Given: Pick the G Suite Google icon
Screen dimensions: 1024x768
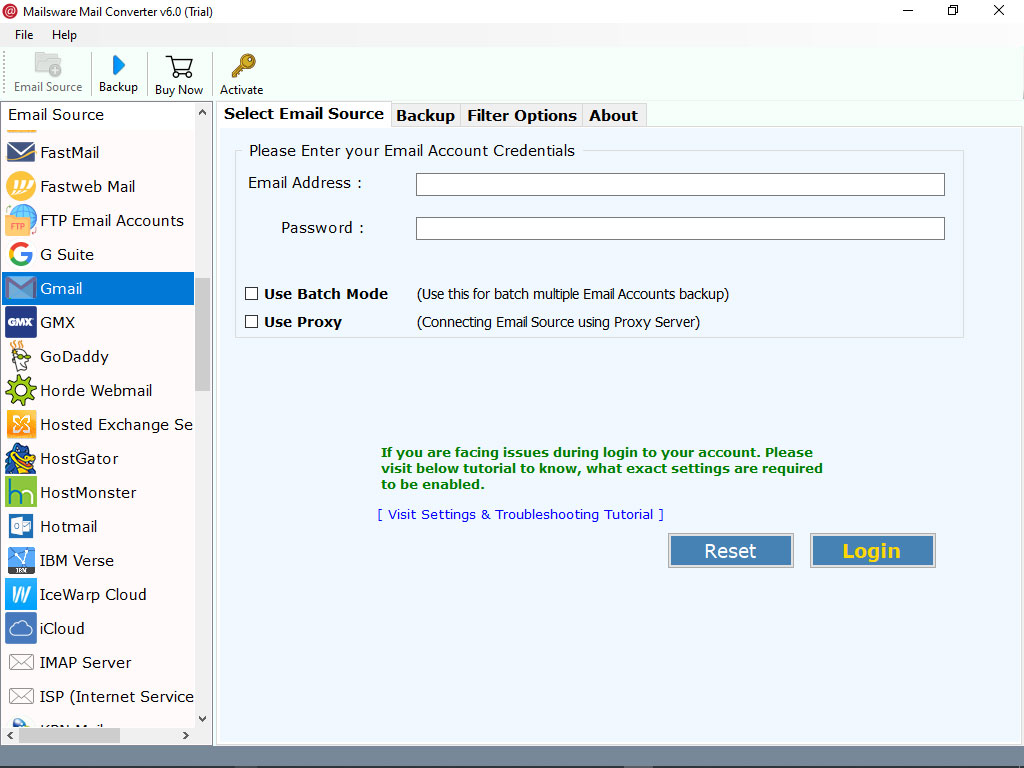Looking at the screenshot, I should pos(21,254).
